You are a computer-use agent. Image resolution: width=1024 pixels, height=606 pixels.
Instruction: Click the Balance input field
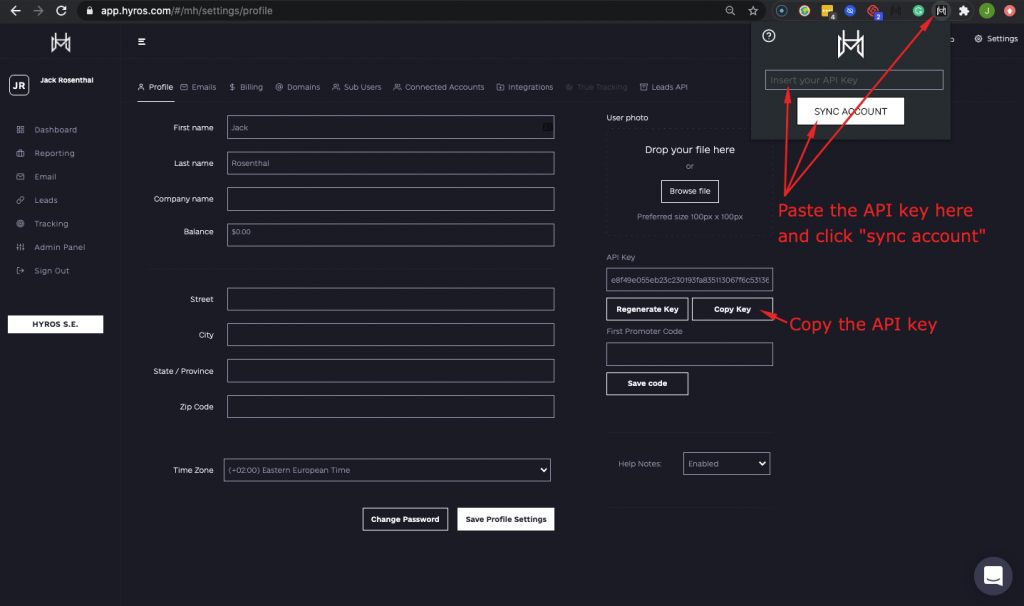click(391, 234)
